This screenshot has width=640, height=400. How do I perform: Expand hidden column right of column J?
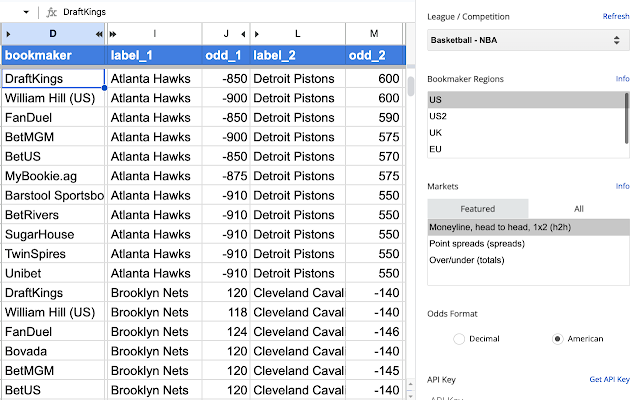click(x=243, y=34)
